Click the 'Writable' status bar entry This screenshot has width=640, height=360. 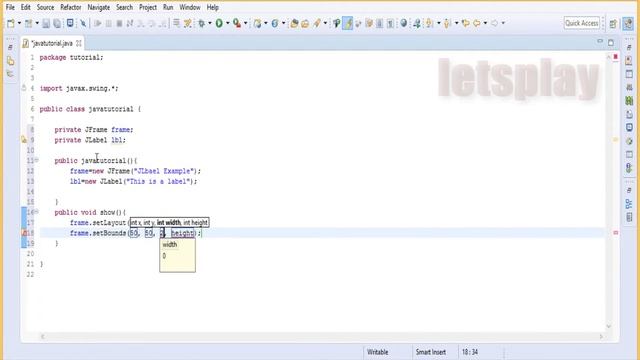(378, 352)
